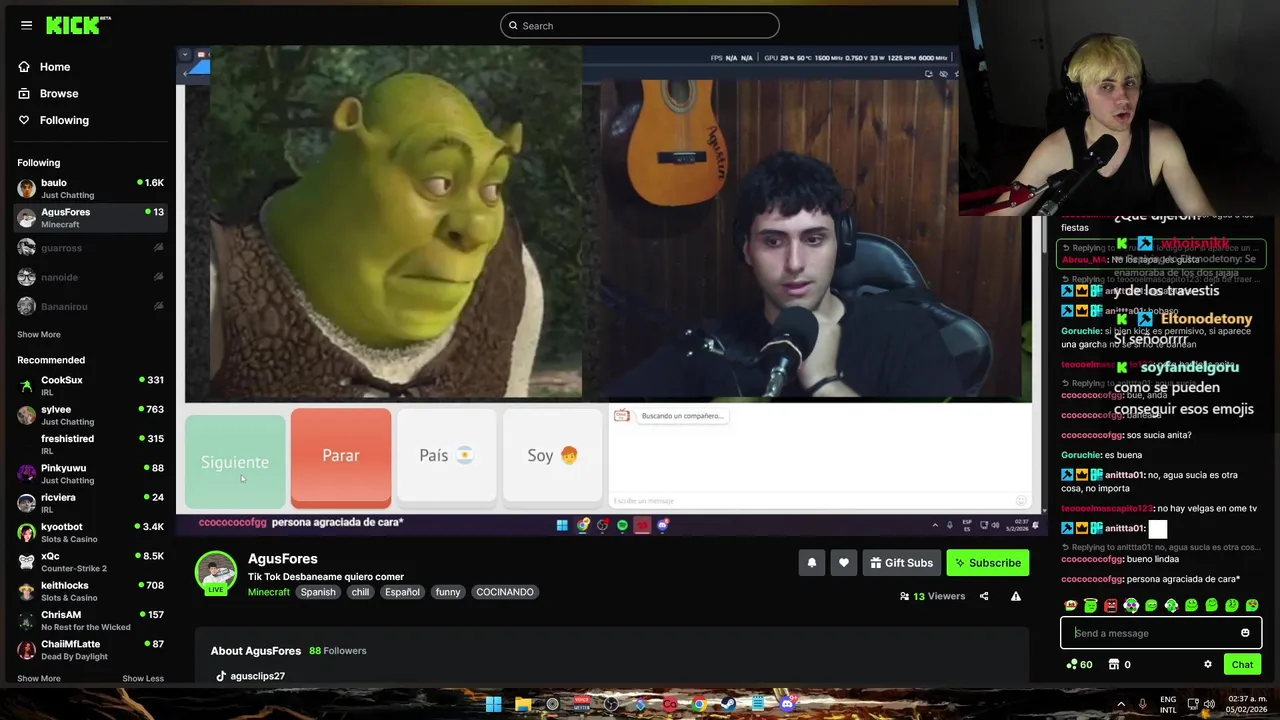
Task: Click the Minecraft category link
Action: 269,592
